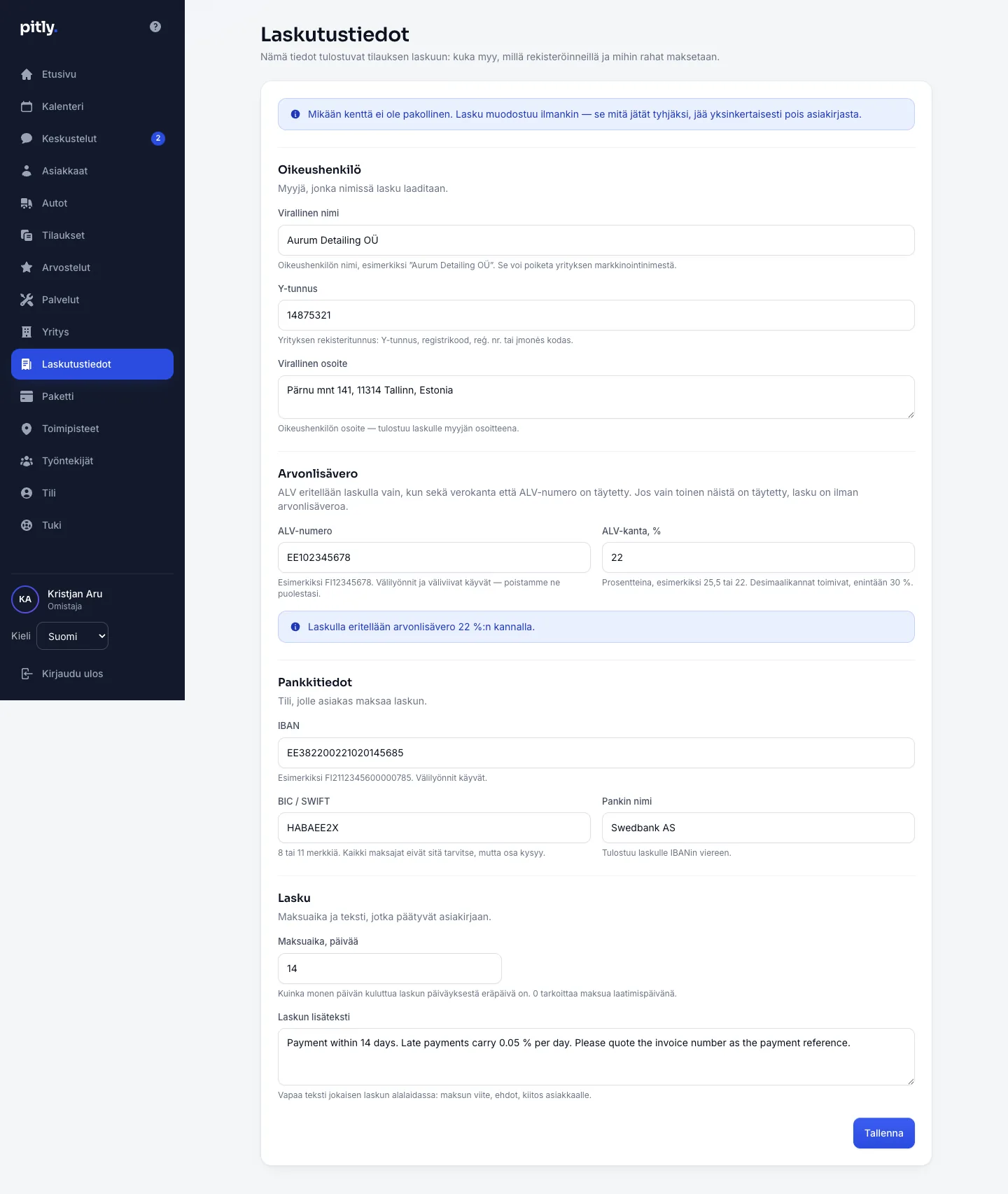Click the Tili account icon
The image size is (1008, 1194).
(x=27, y=493)
